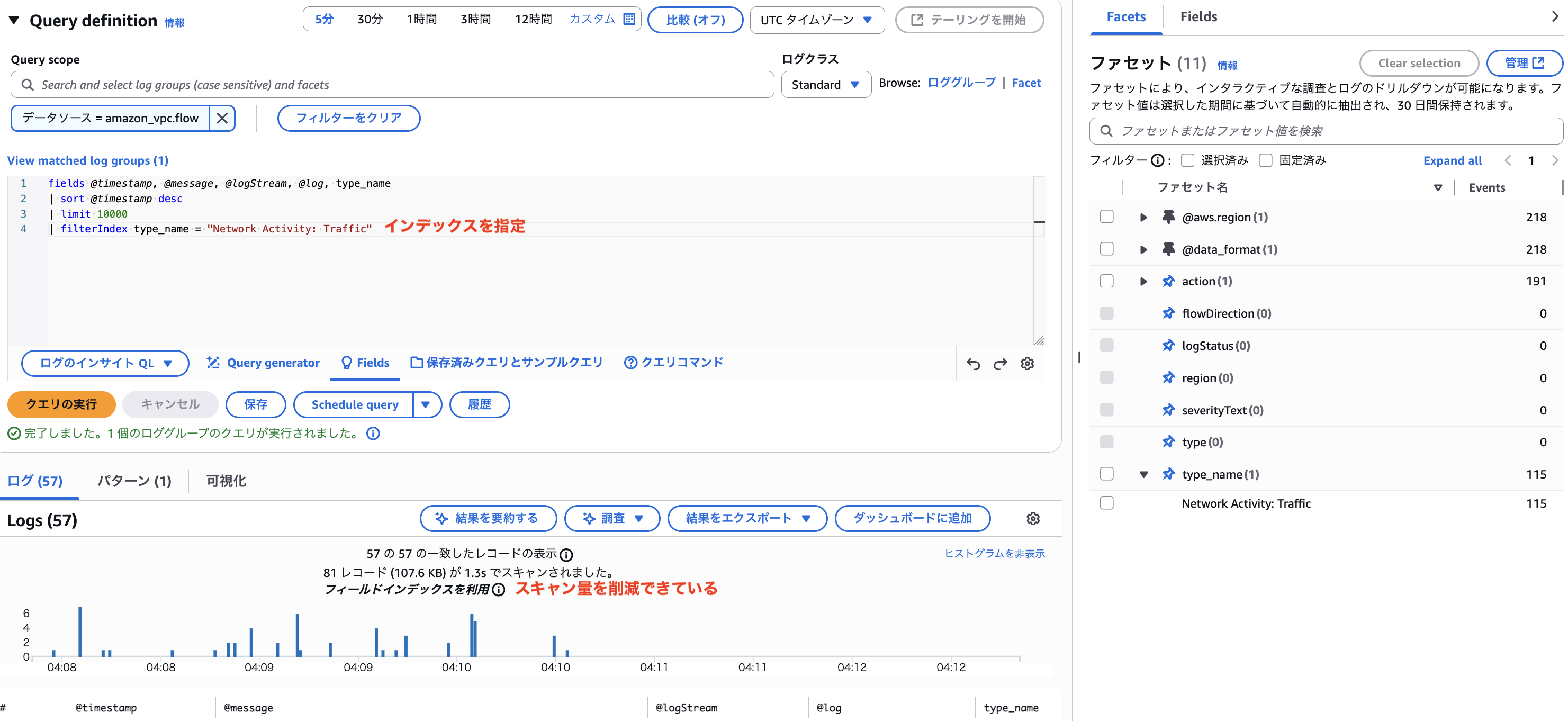The width and height of the screenshot is (1568, 721).
Task: Expand the action facet tree item
Action: point(1143,281)
